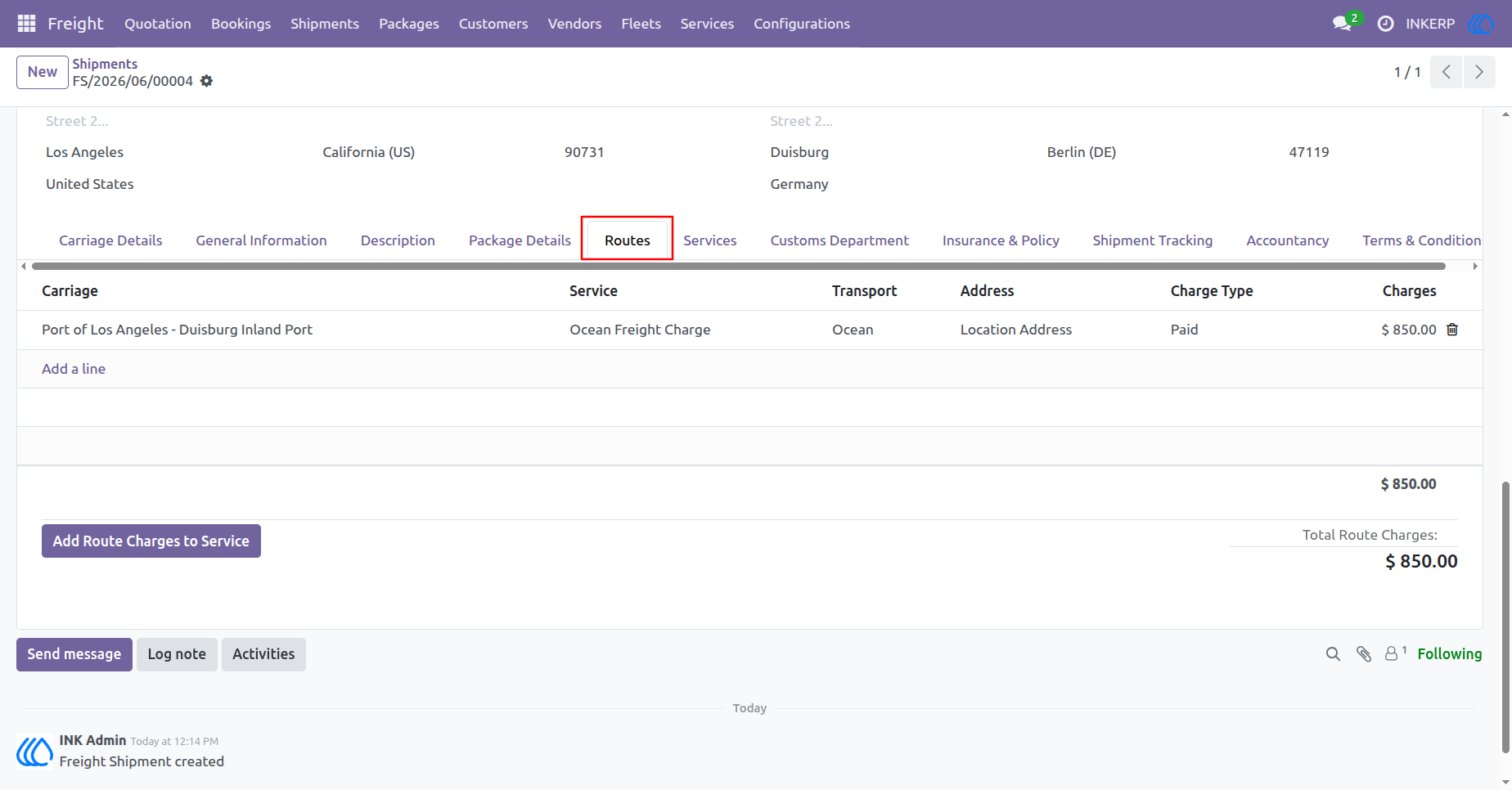Screen dimensions: 1512x790
Task: Switch to the Insurance & Policy tab
Action: click(1001, 240)
